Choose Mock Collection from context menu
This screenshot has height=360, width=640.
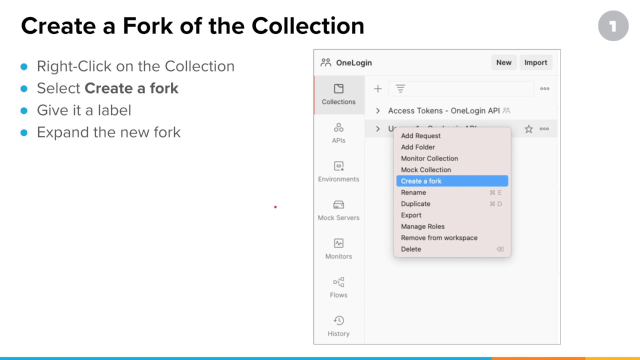[452, 170]
